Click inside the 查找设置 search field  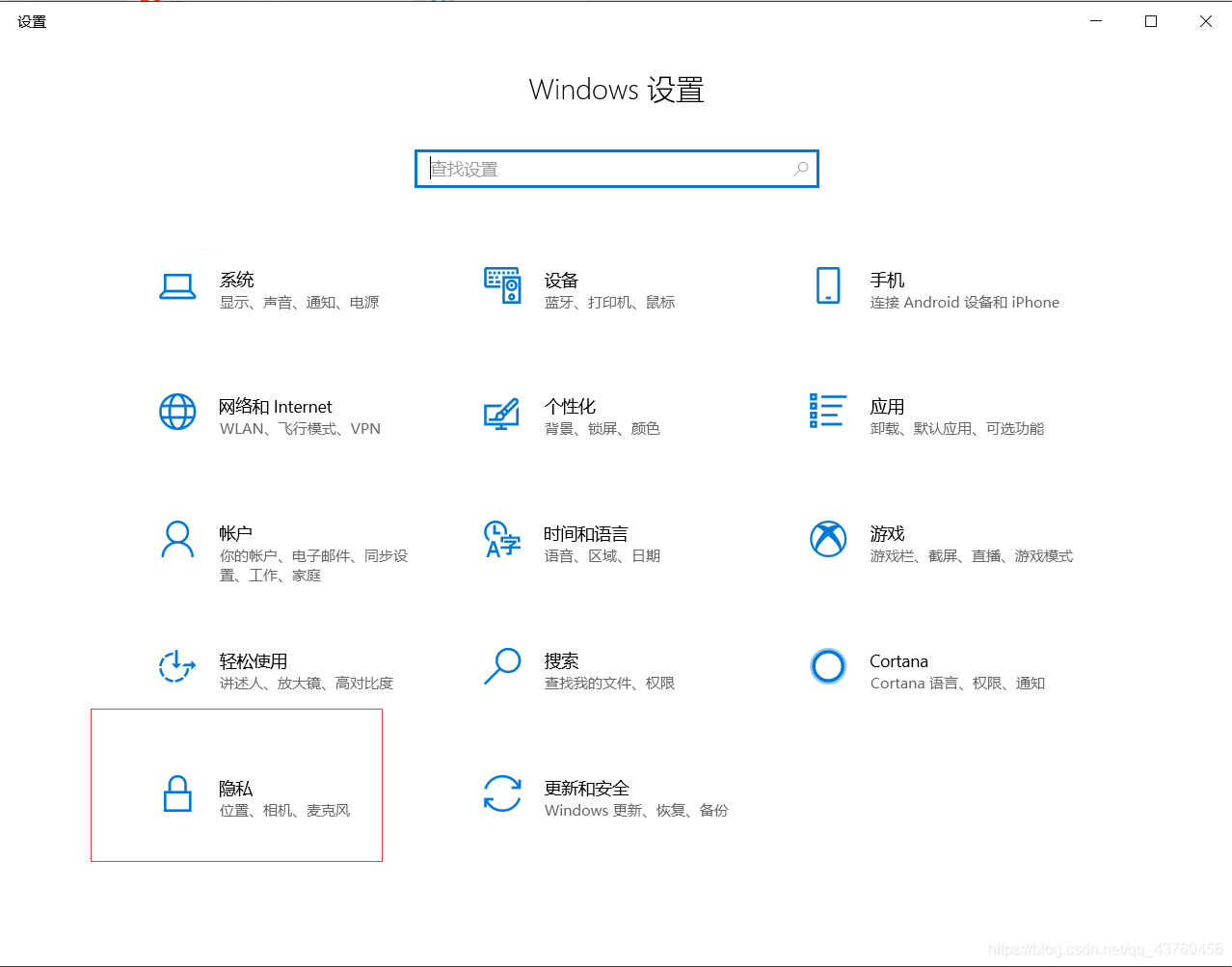617,169
